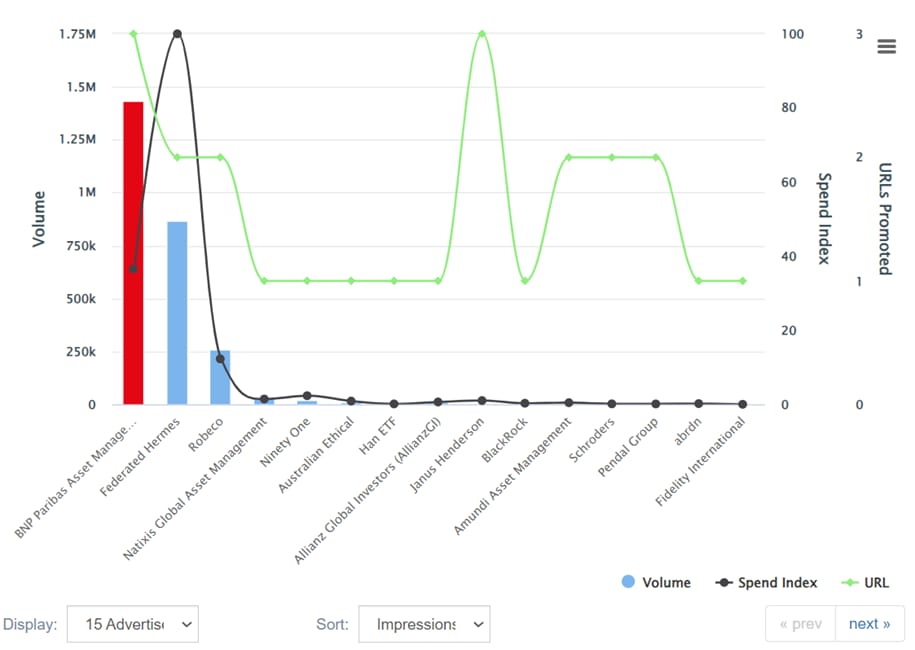Select BNP Paribas spend index data point

[x=133, y=269]
